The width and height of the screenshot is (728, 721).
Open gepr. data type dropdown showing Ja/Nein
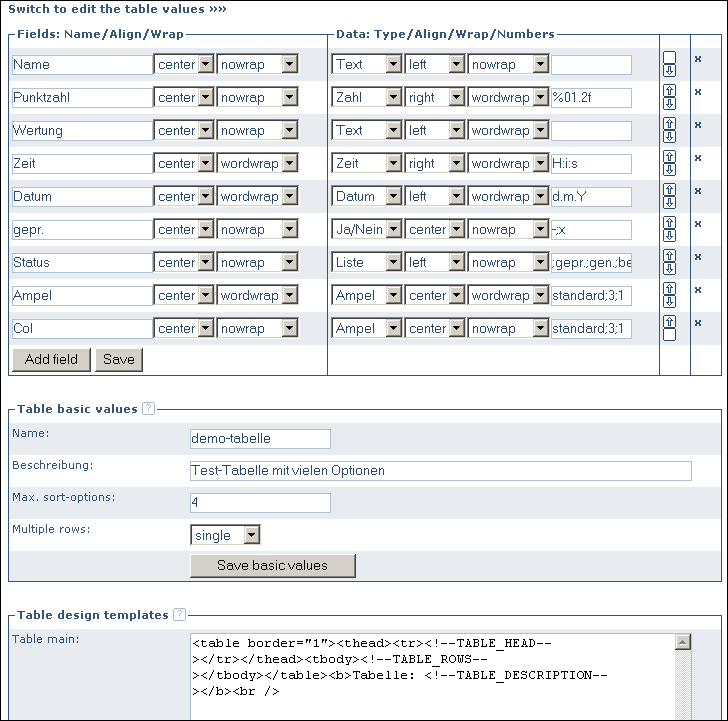tap(367, 229)
